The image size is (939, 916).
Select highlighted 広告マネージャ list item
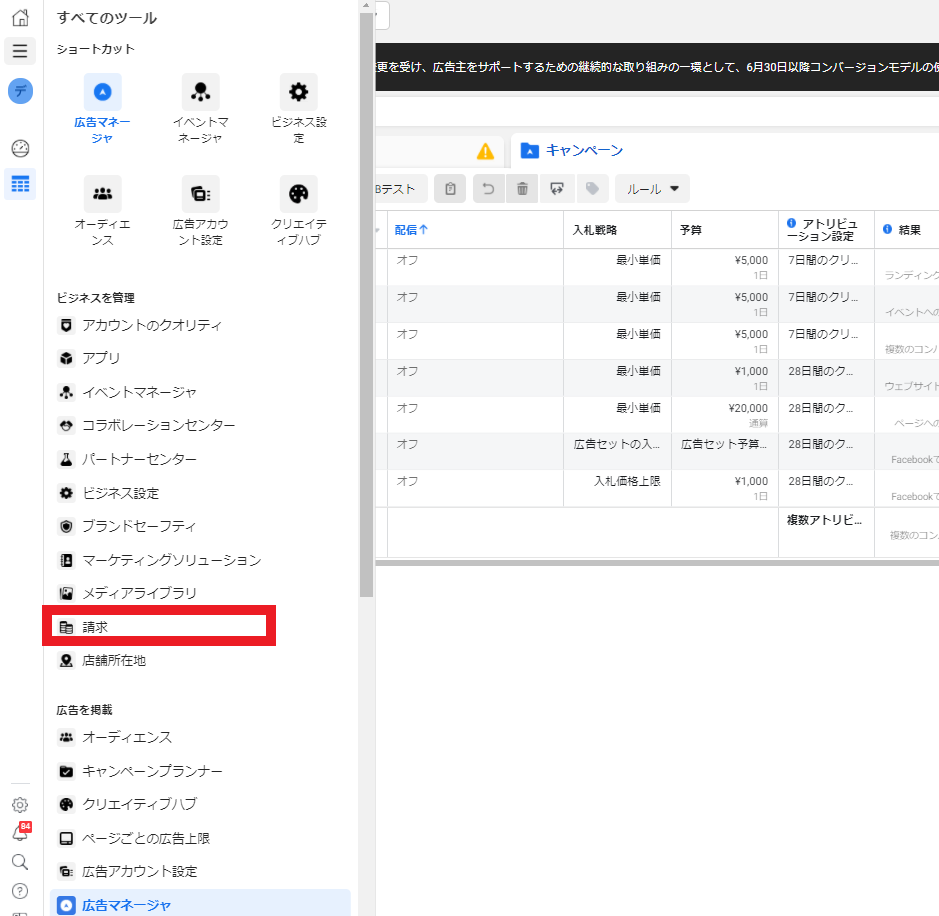pyautogui.click(x=200, y=904)
